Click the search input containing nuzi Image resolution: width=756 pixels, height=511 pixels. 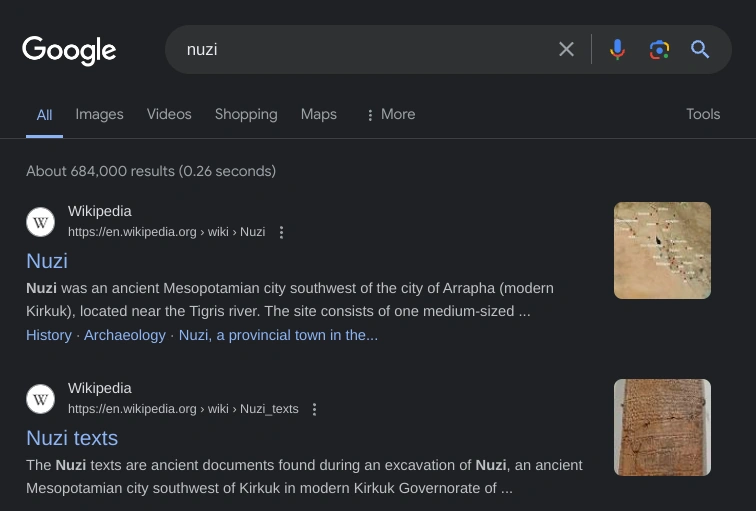click(360, 49)
